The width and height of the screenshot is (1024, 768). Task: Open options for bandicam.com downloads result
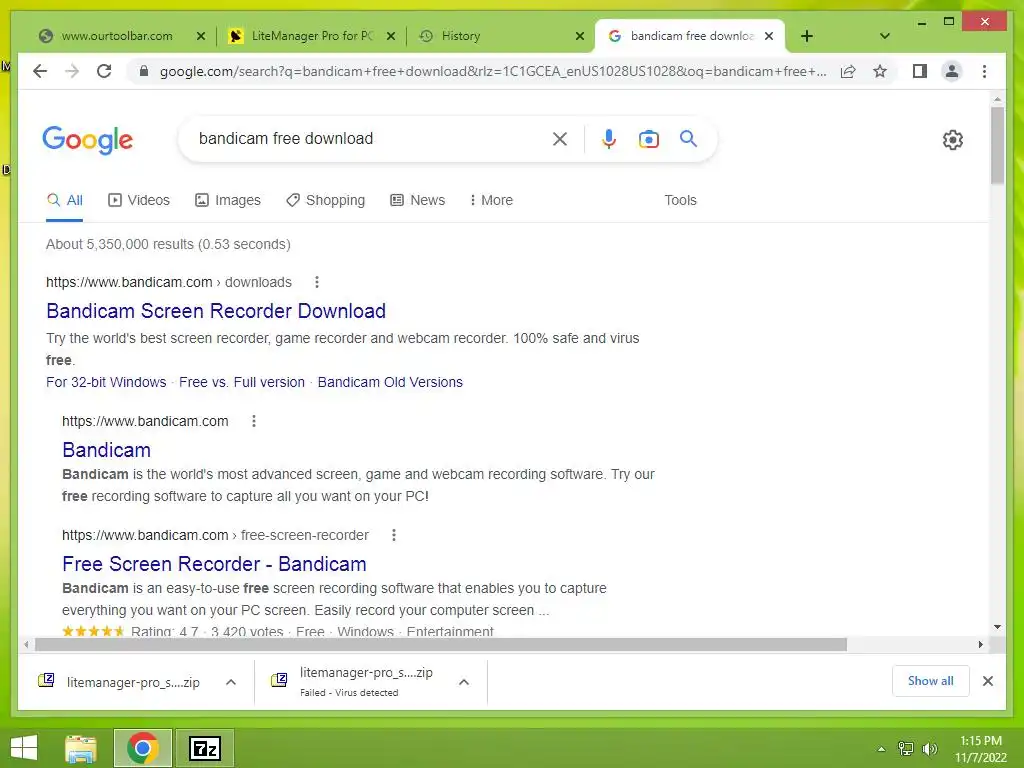click(x=317, y=282)
